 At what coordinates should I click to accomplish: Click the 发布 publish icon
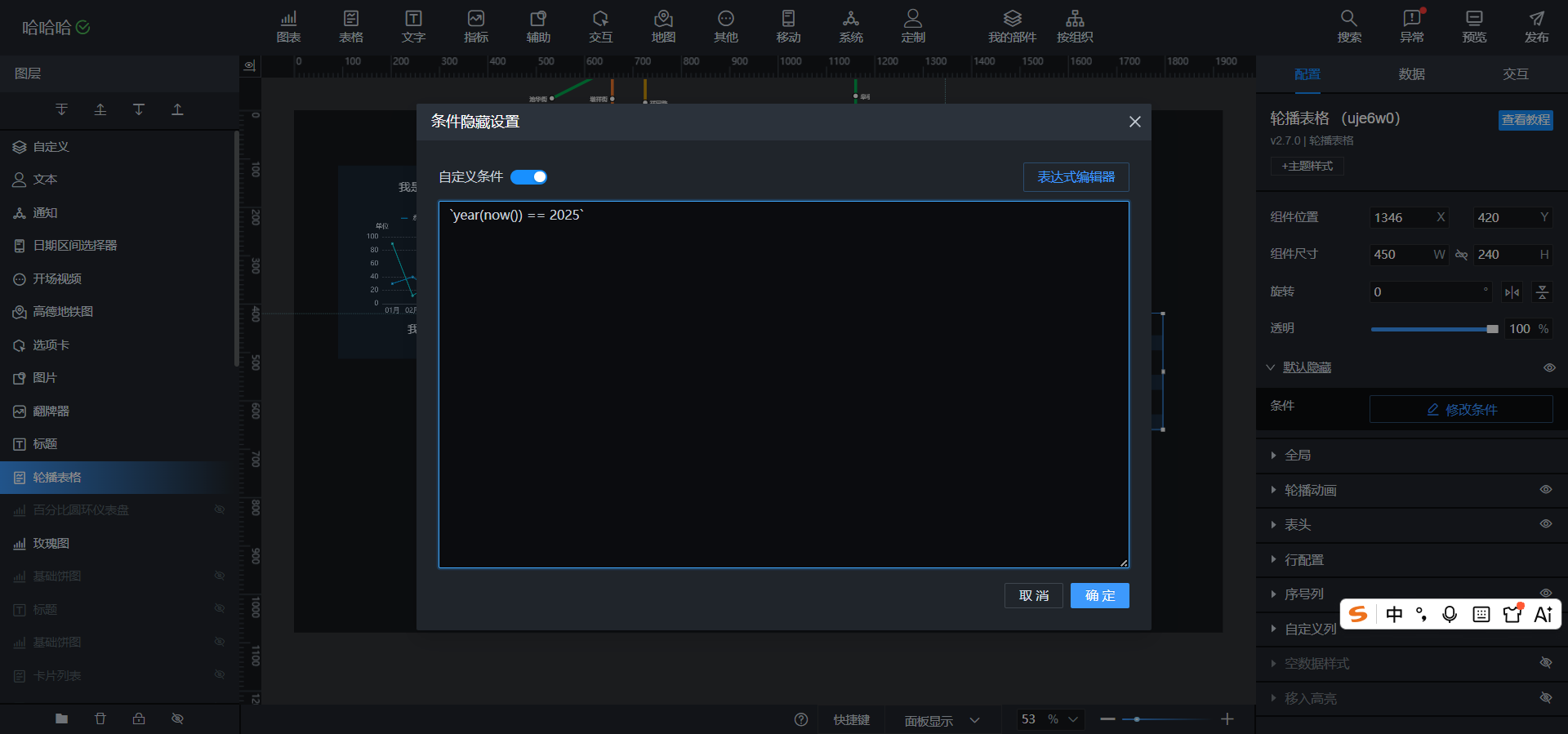pos(1536,27)
